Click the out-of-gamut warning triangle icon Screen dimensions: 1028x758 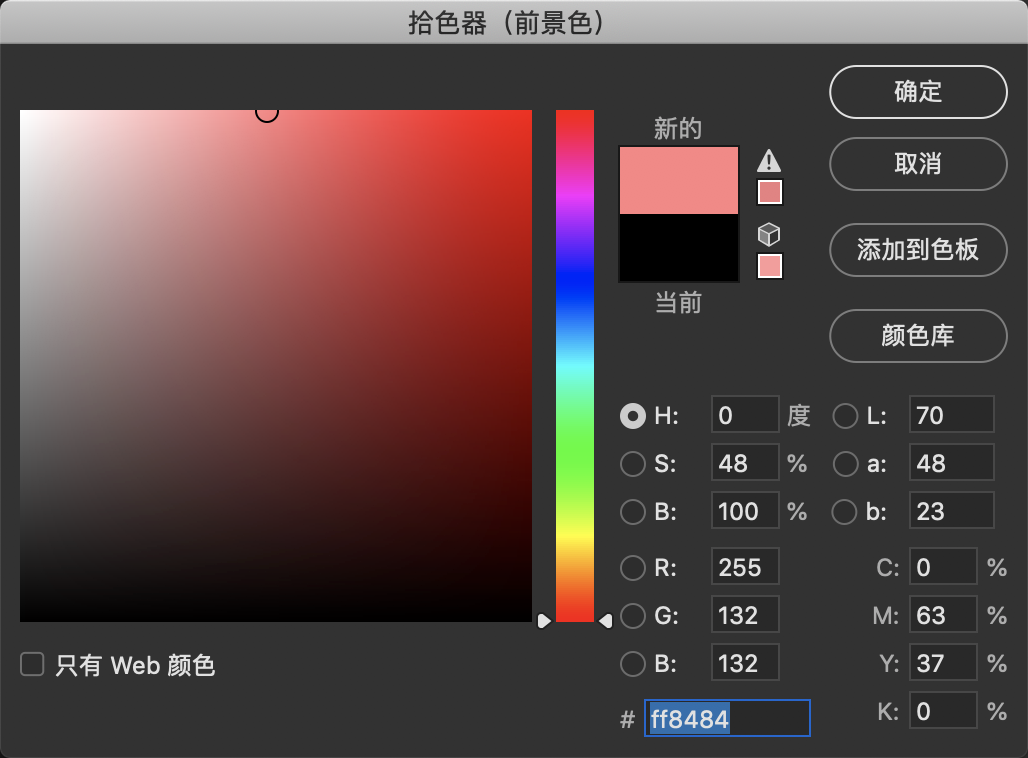coord(769,160)
